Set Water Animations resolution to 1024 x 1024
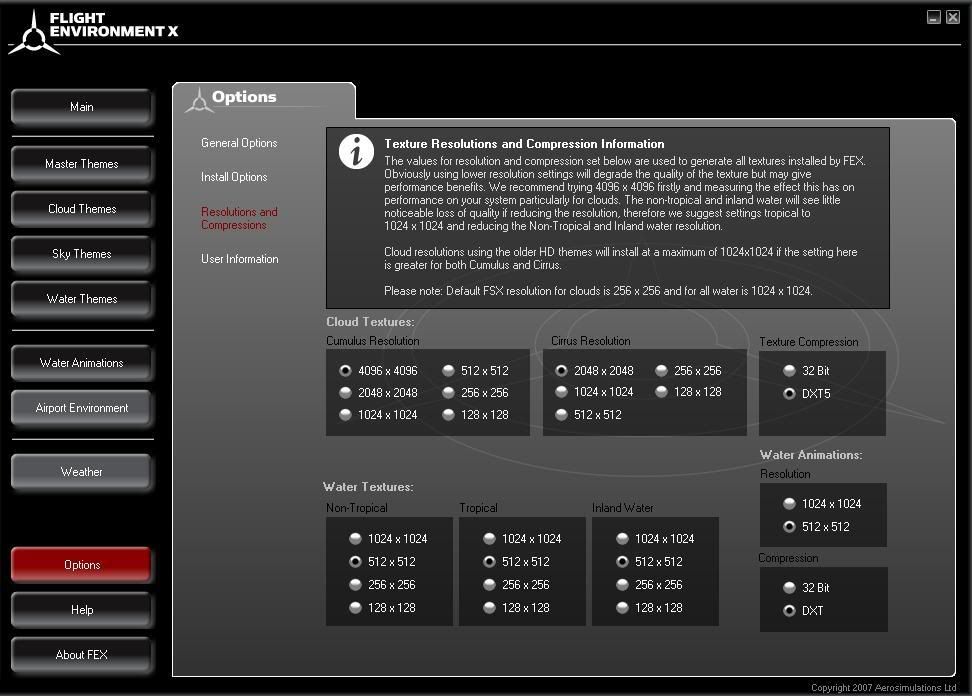Image resolution: width=972 pixels, height=696 pixels. pyautogui.click(x=789, y=504)
